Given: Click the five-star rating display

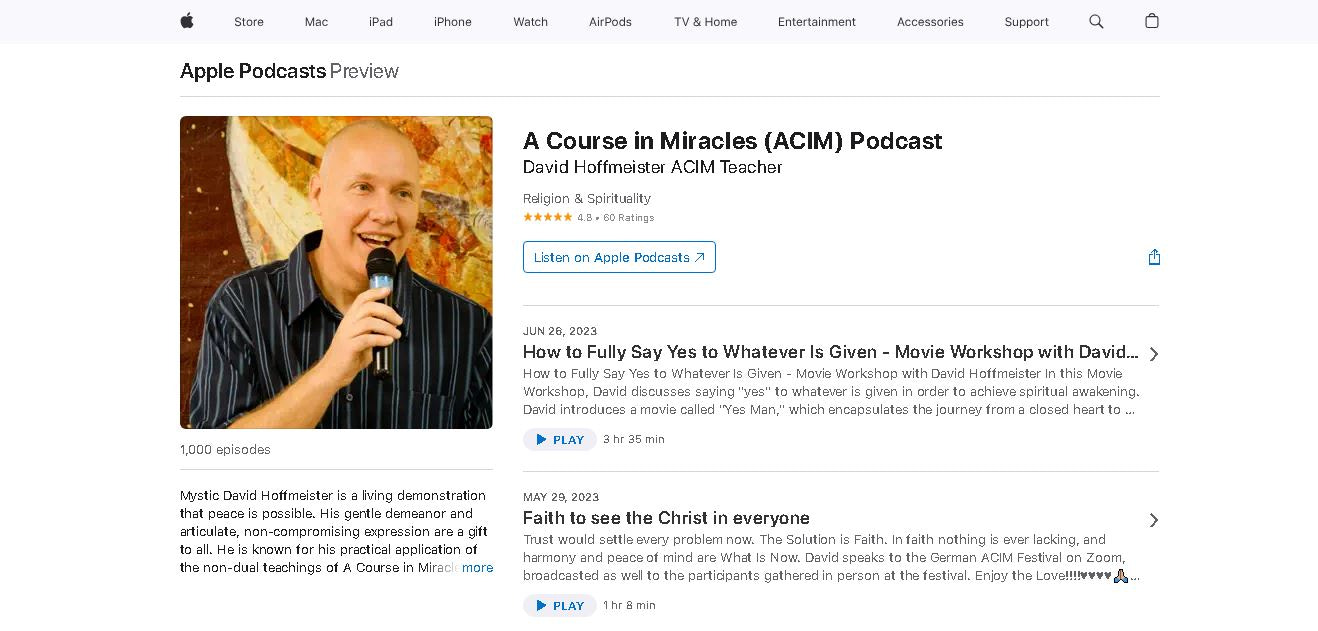Looking at the screenshot, I should pyautogui.click(x=547, y=217).
